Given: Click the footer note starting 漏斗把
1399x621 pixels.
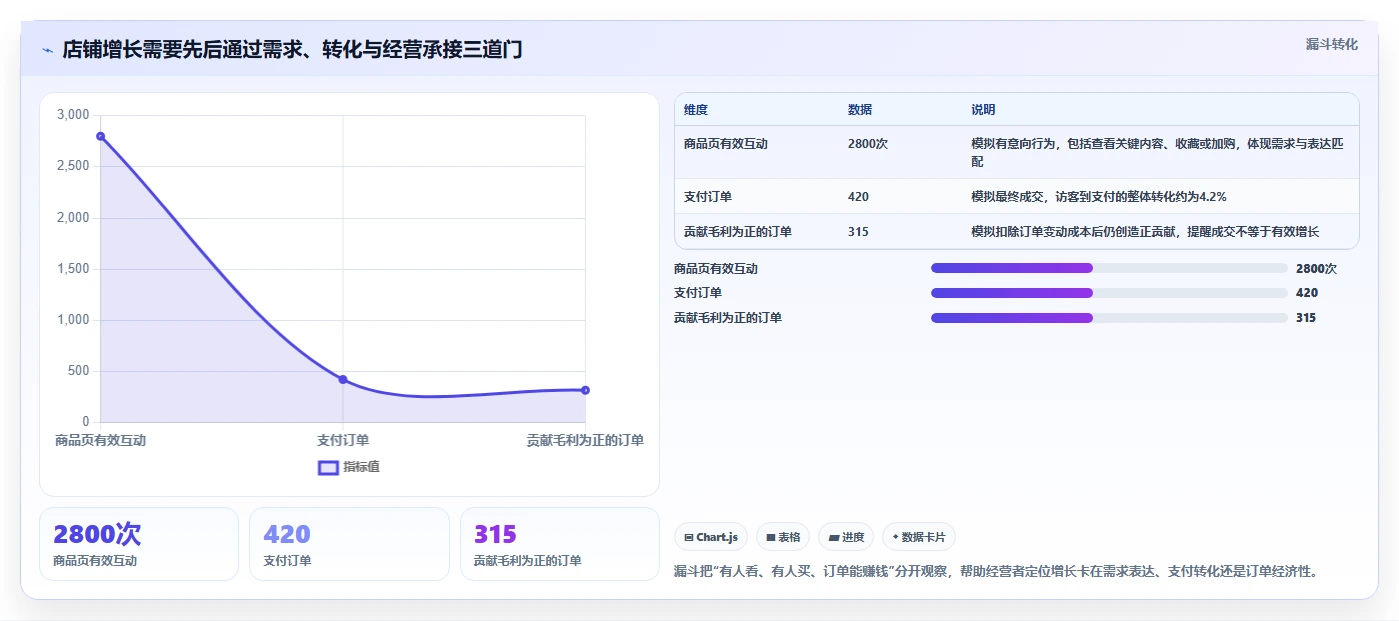Looking at the screenshot, I should [997, 572].
